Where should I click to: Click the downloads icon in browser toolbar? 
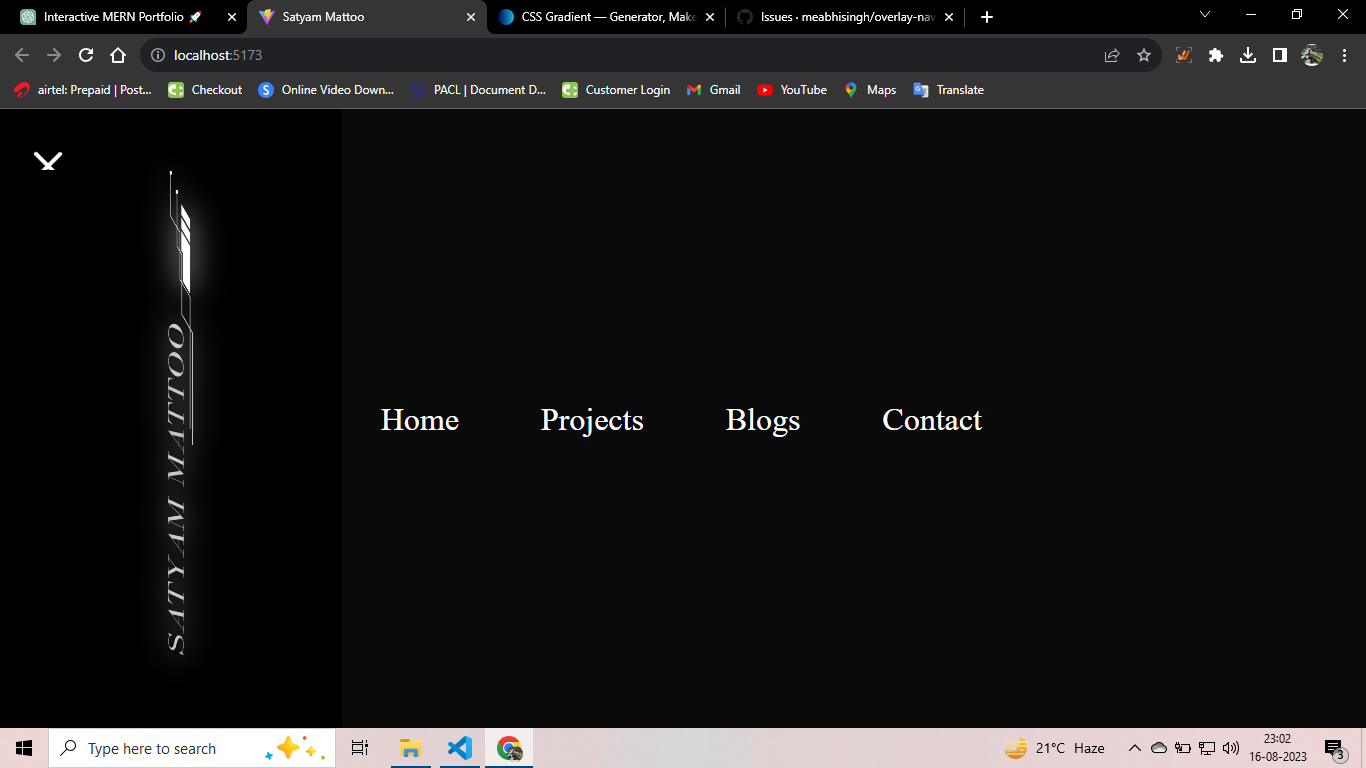1247,56
